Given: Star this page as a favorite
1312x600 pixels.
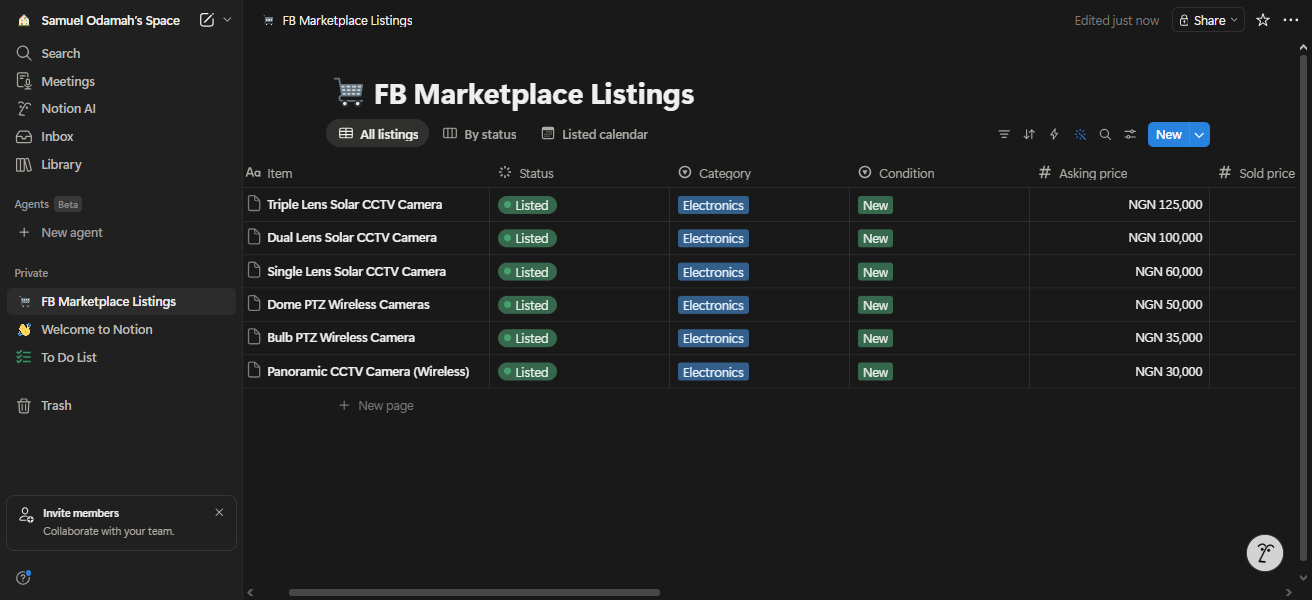Looking at the screenshot, I should [x=1263, y=20].
